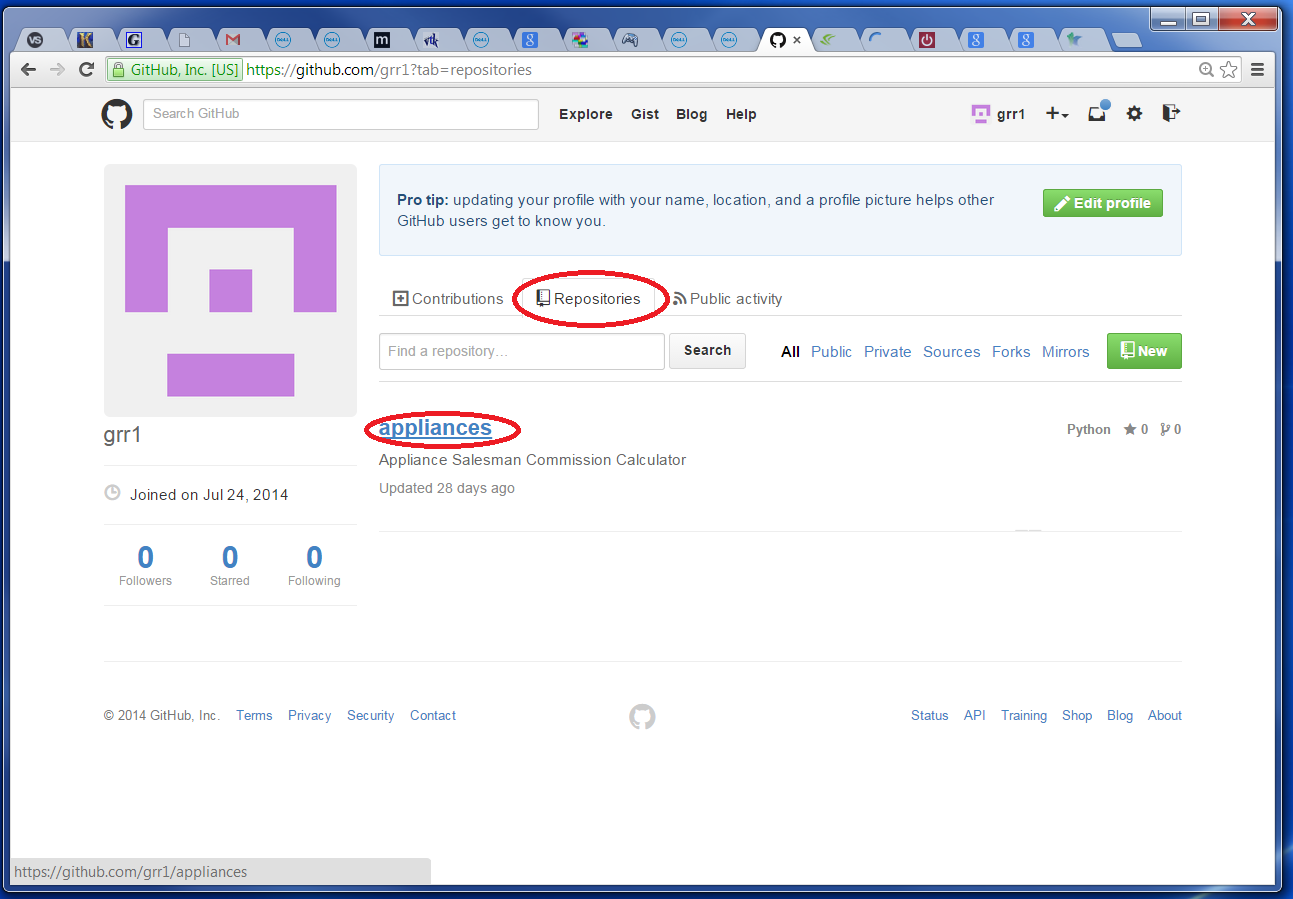Click the Octocat logo in footer
The height and width of the screenshot is (899, 1293).
[x=642, y=716]
